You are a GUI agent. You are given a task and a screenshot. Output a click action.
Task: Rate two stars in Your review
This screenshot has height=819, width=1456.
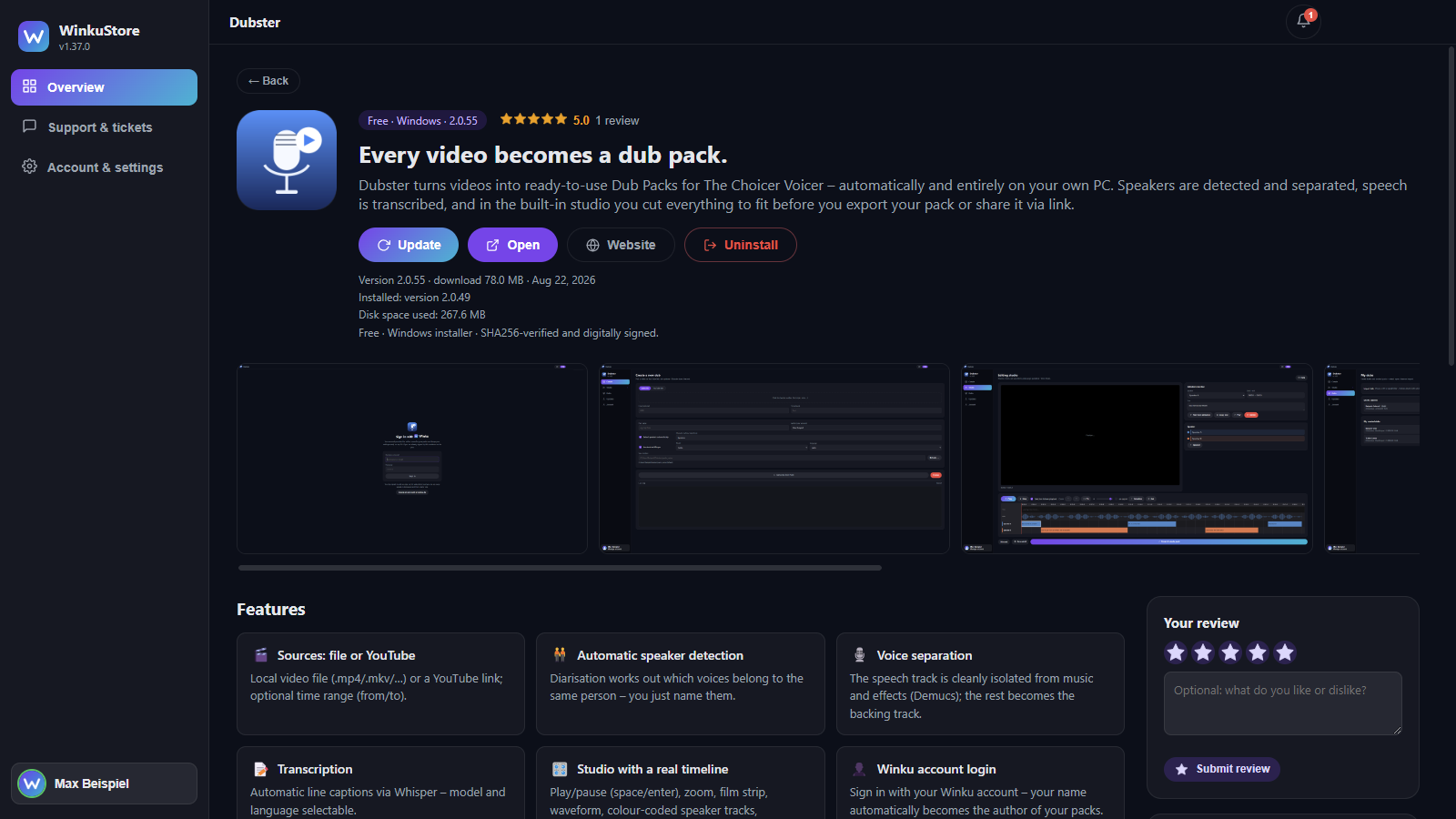1203,652
